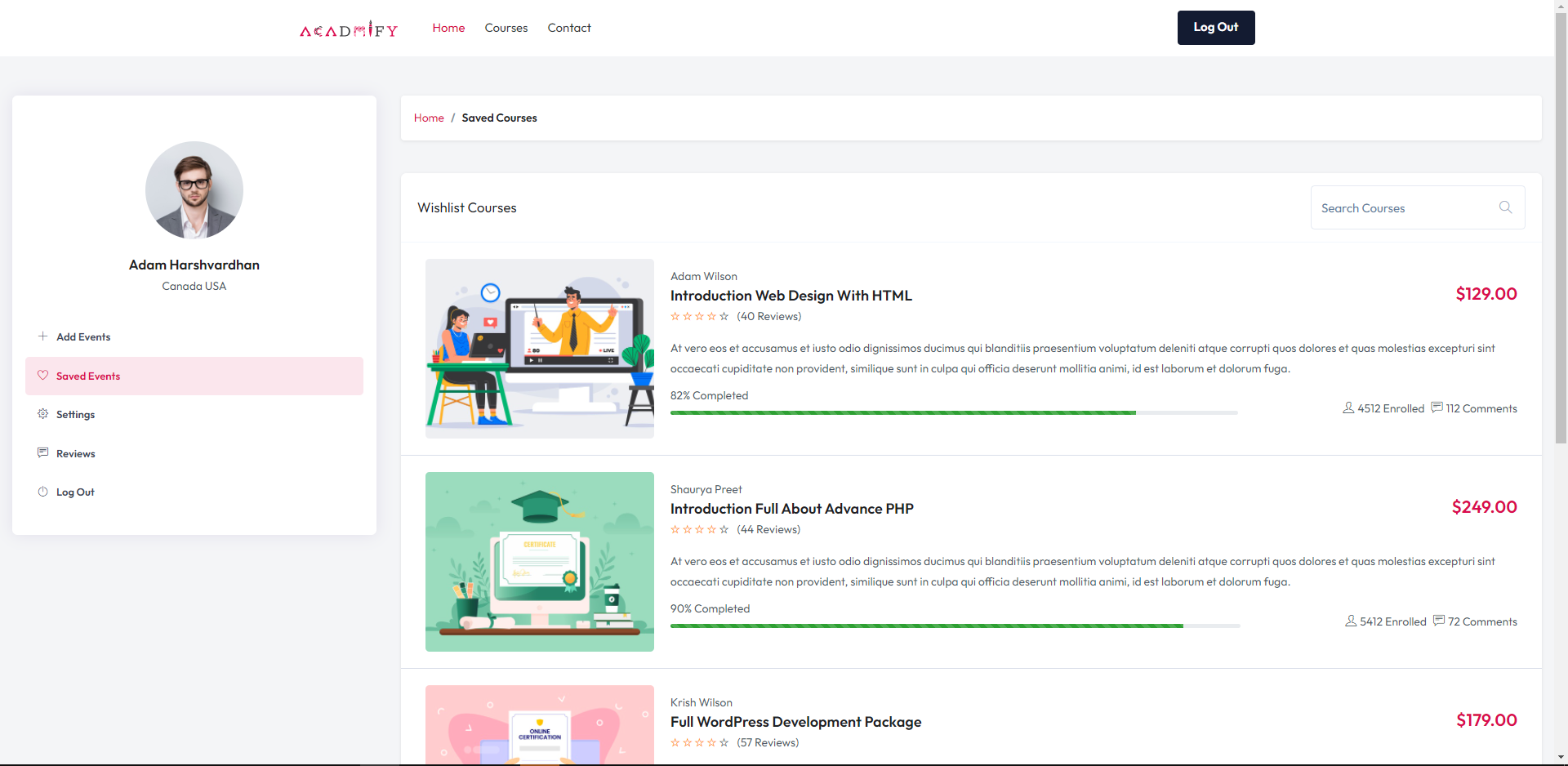The width and height of the screenshot is (1568, 766).
Task: Click the search magnifier icon
Action: coord(1505,207)
